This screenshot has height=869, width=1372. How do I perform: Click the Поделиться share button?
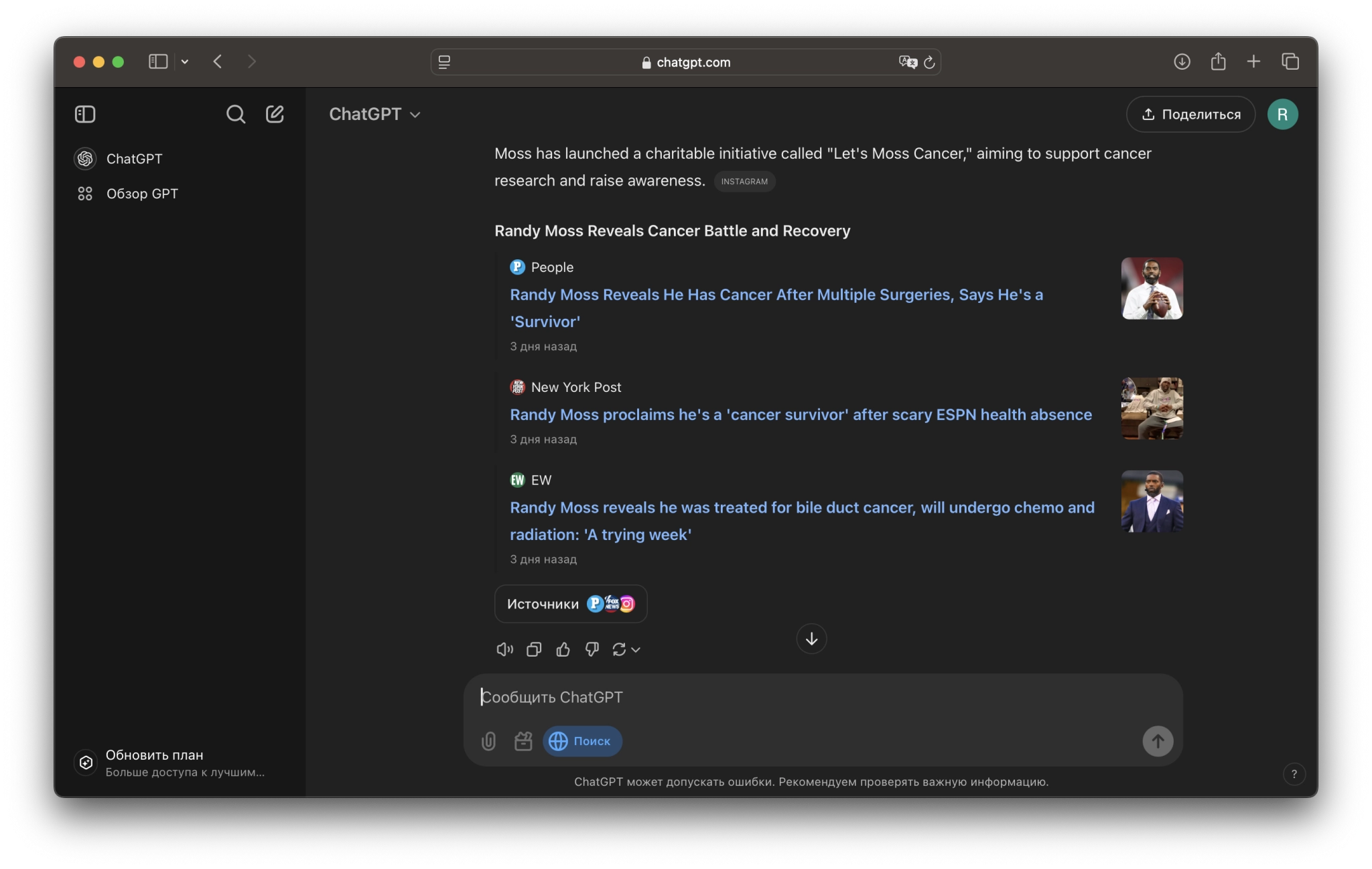(1190, 115)
